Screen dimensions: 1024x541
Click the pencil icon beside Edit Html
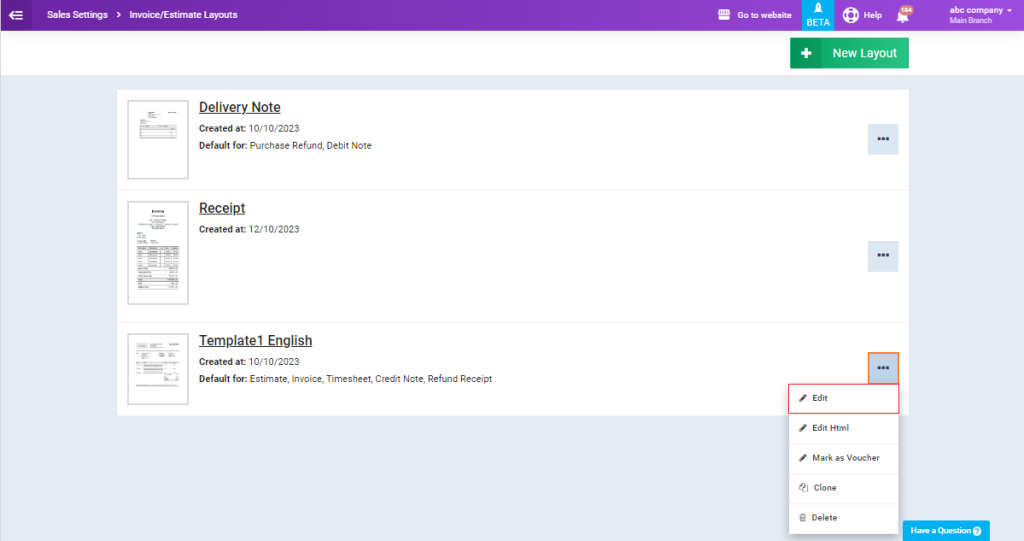tap(803, 428)
